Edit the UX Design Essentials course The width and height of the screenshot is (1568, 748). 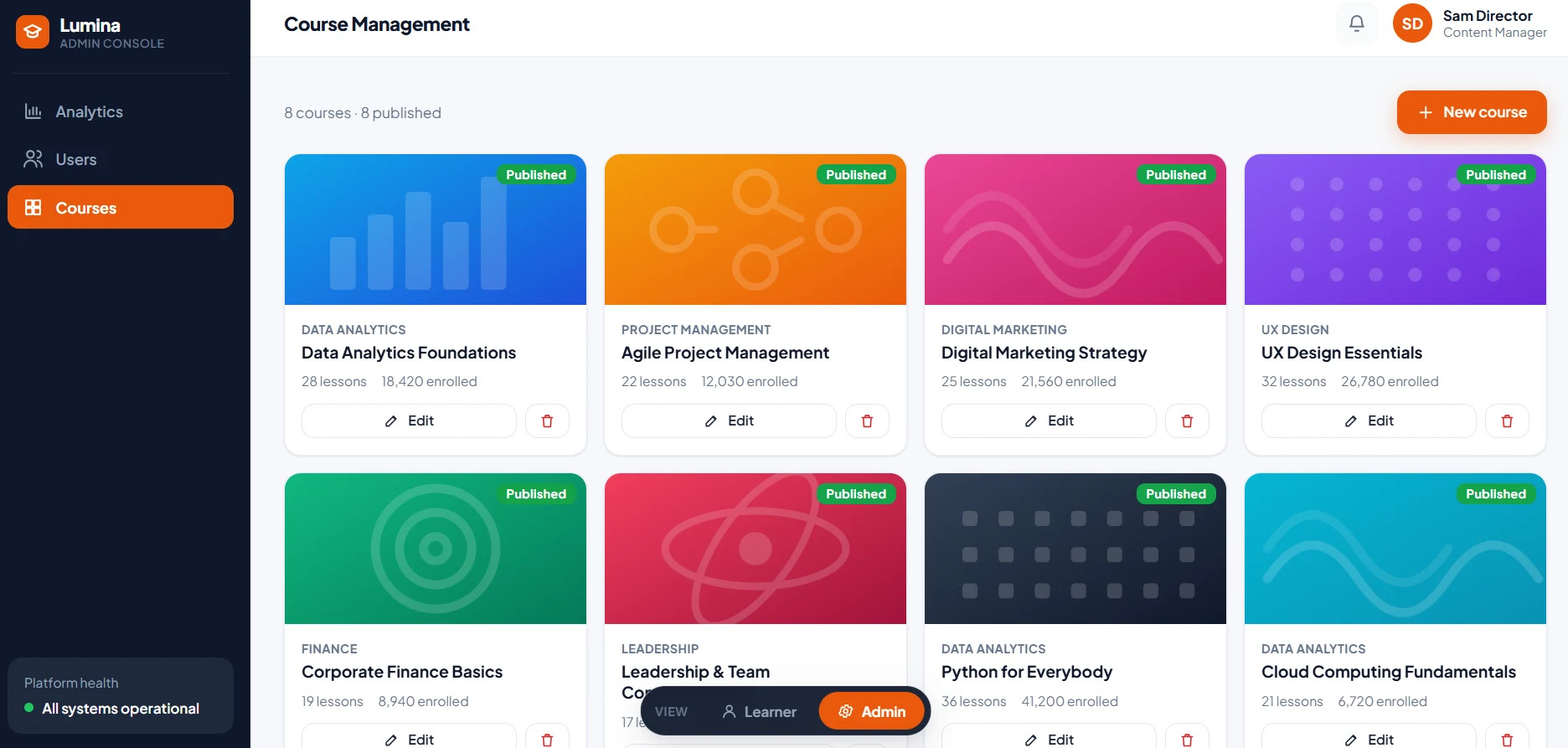pos(1369,420)
